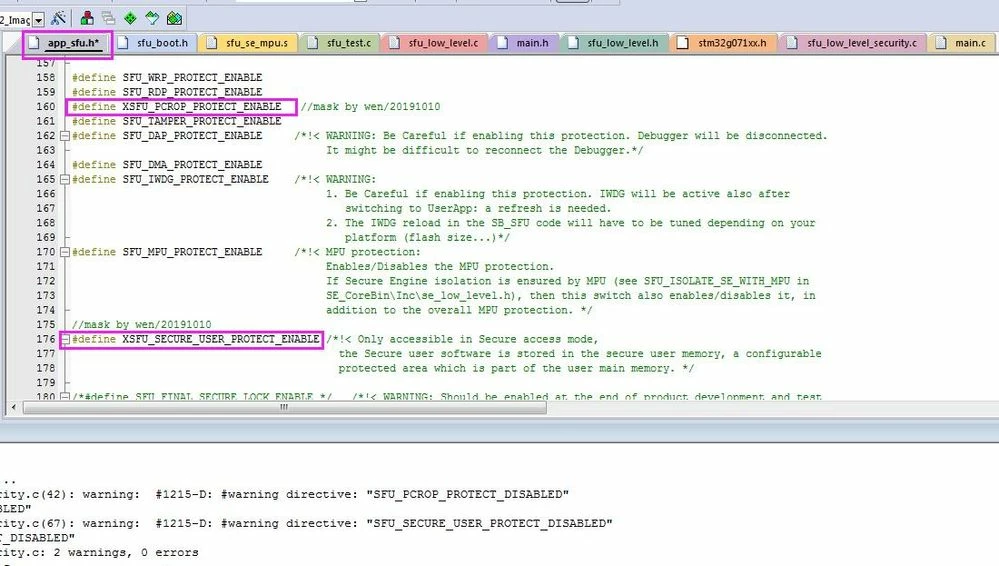Switch to the sfu_boot.h tab

tap(155, 43)
